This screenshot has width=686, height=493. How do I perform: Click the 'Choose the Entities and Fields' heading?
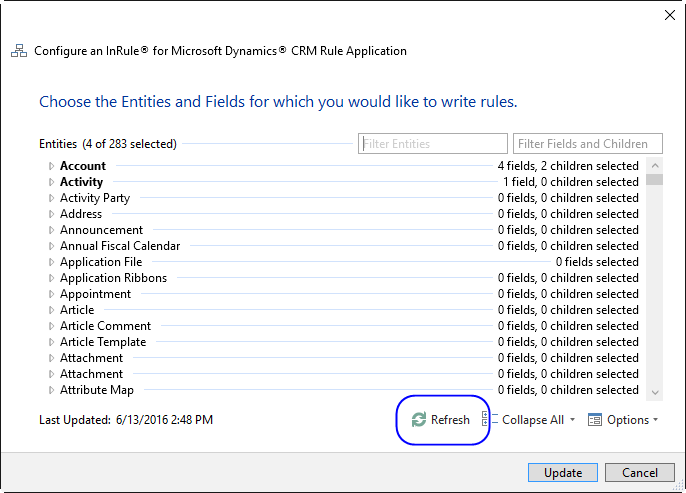tap(278, 102)
